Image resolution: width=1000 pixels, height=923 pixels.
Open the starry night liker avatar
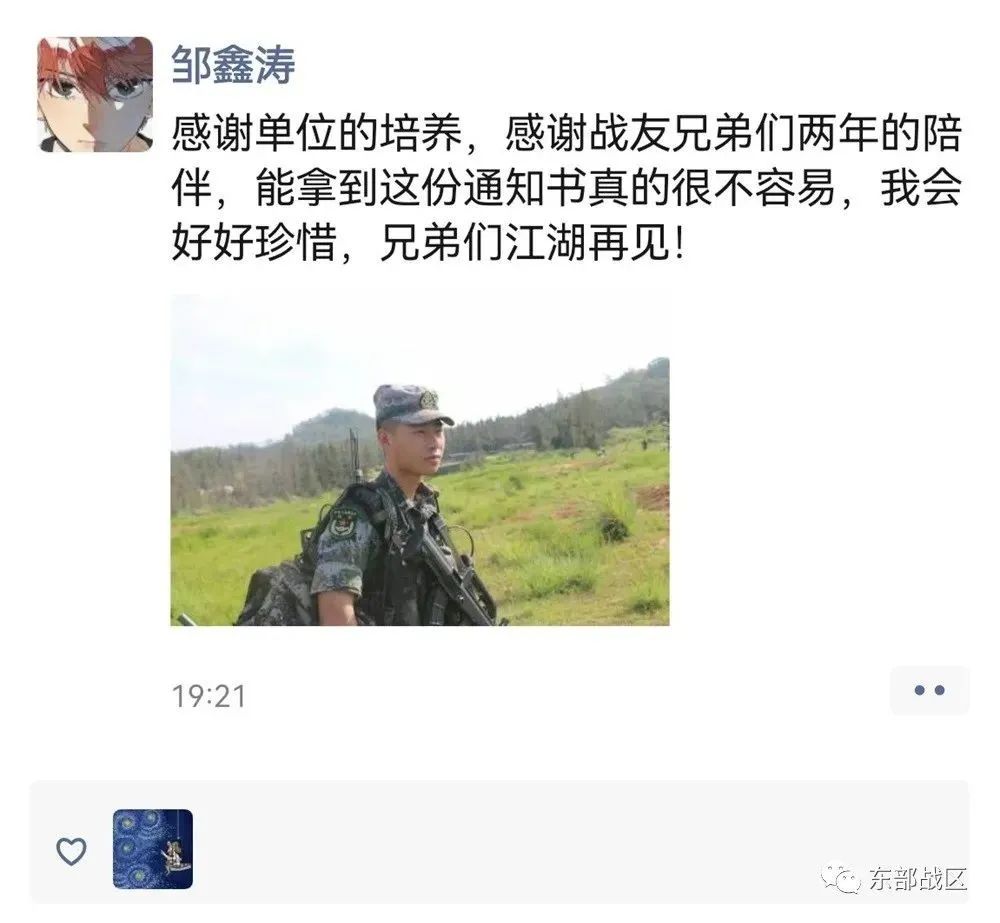tap(152, 849)
